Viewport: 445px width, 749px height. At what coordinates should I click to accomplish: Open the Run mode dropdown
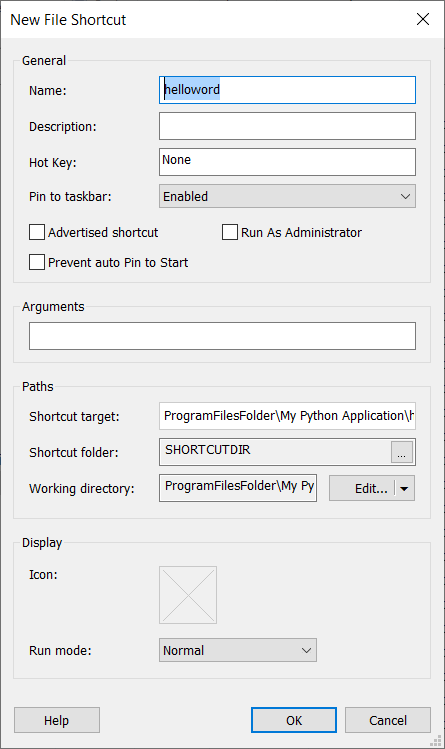(238, 650)
